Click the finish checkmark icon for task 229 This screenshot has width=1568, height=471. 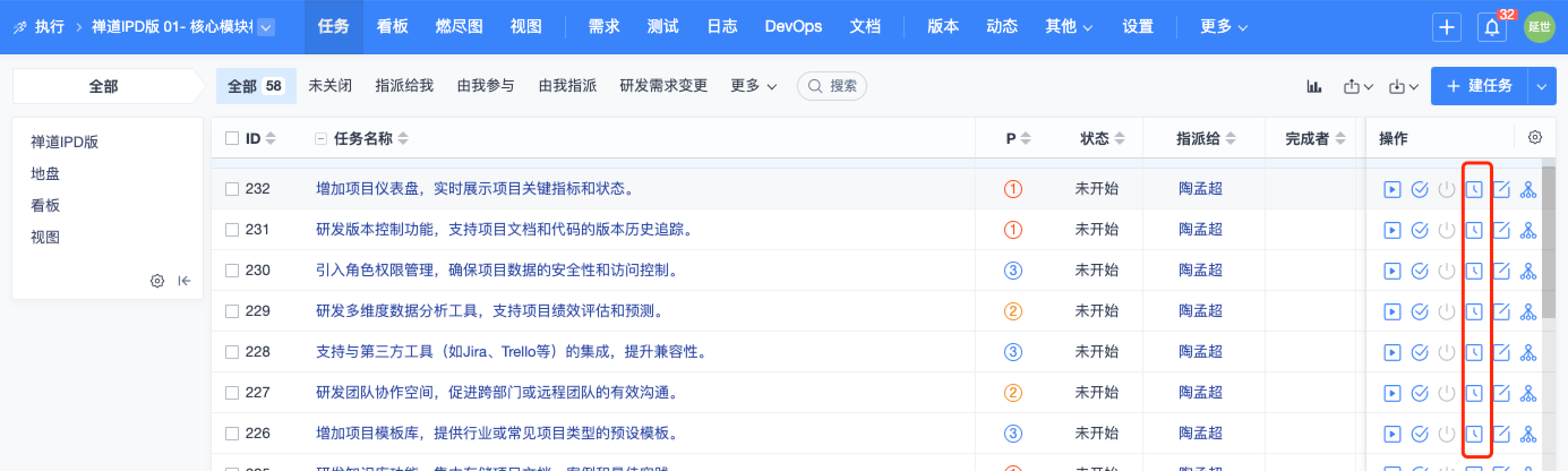1420,311
